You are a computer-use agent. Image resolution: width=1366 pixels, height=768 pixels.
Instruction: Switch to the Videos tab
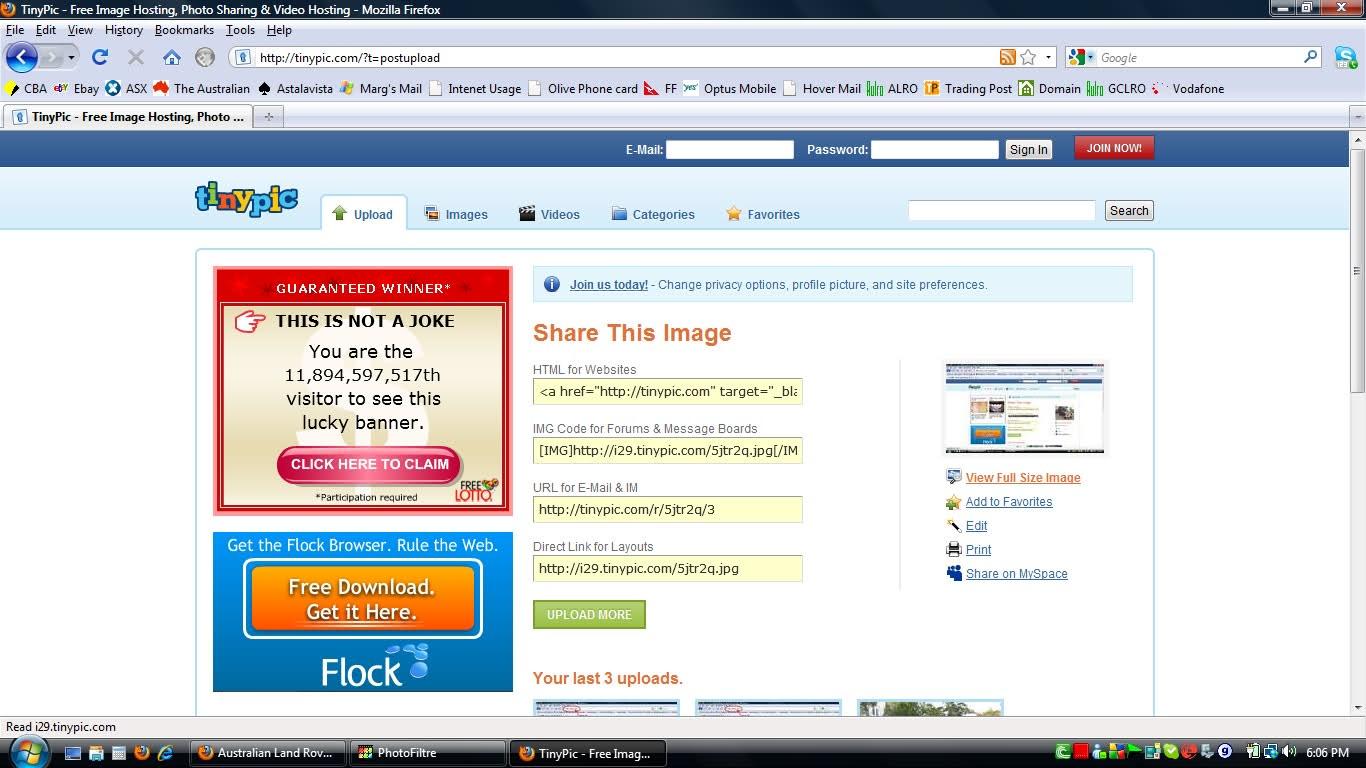coord(549,214)
